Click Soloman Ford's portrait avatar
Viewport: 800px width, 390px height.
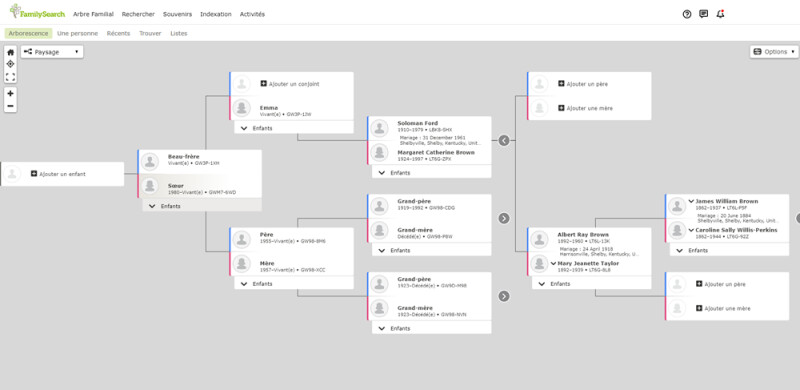coord(379,128)
